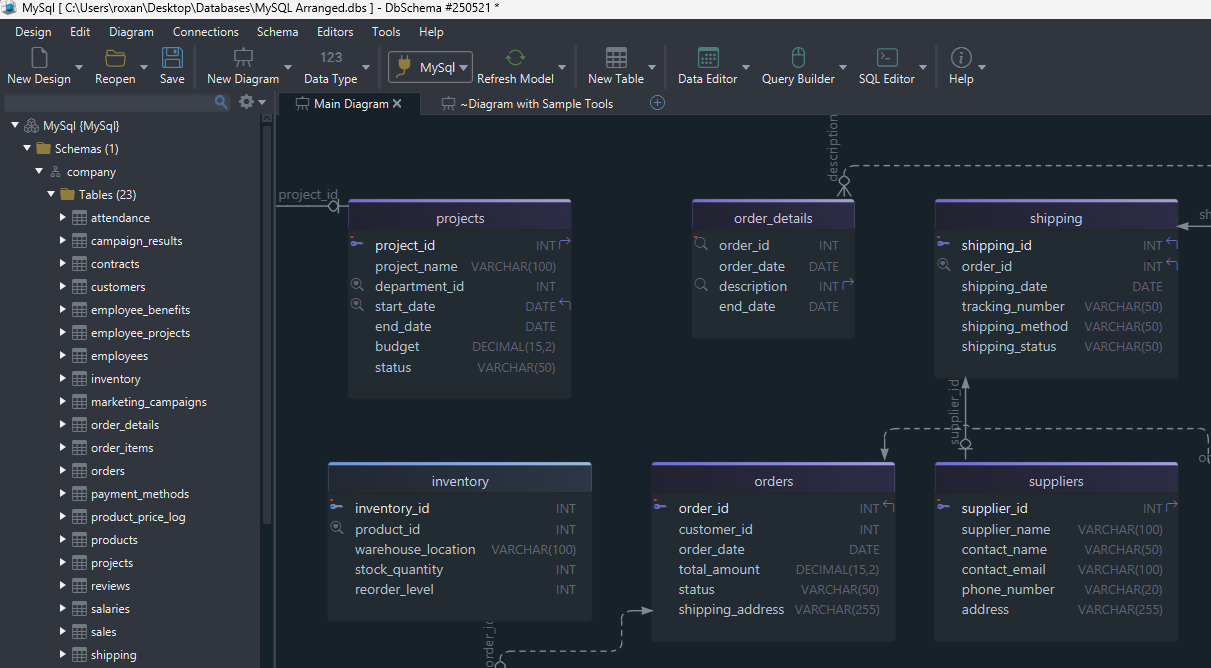Select the shipping table header in diagram
This screenshot has width=1211, height=668.
tap(1056, 218)
